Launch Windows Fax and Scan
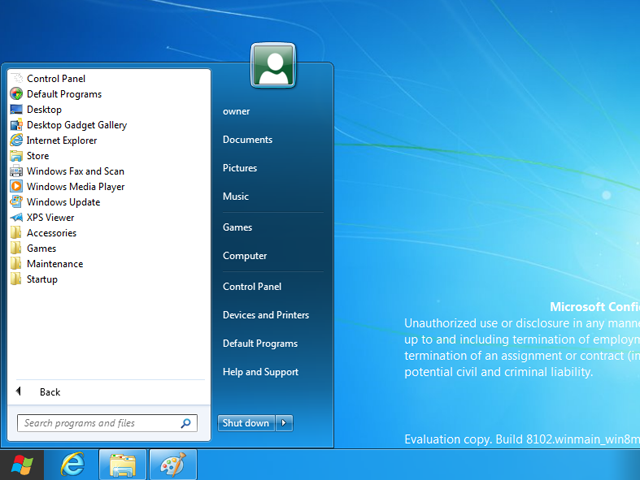 [x=75, y=171]
